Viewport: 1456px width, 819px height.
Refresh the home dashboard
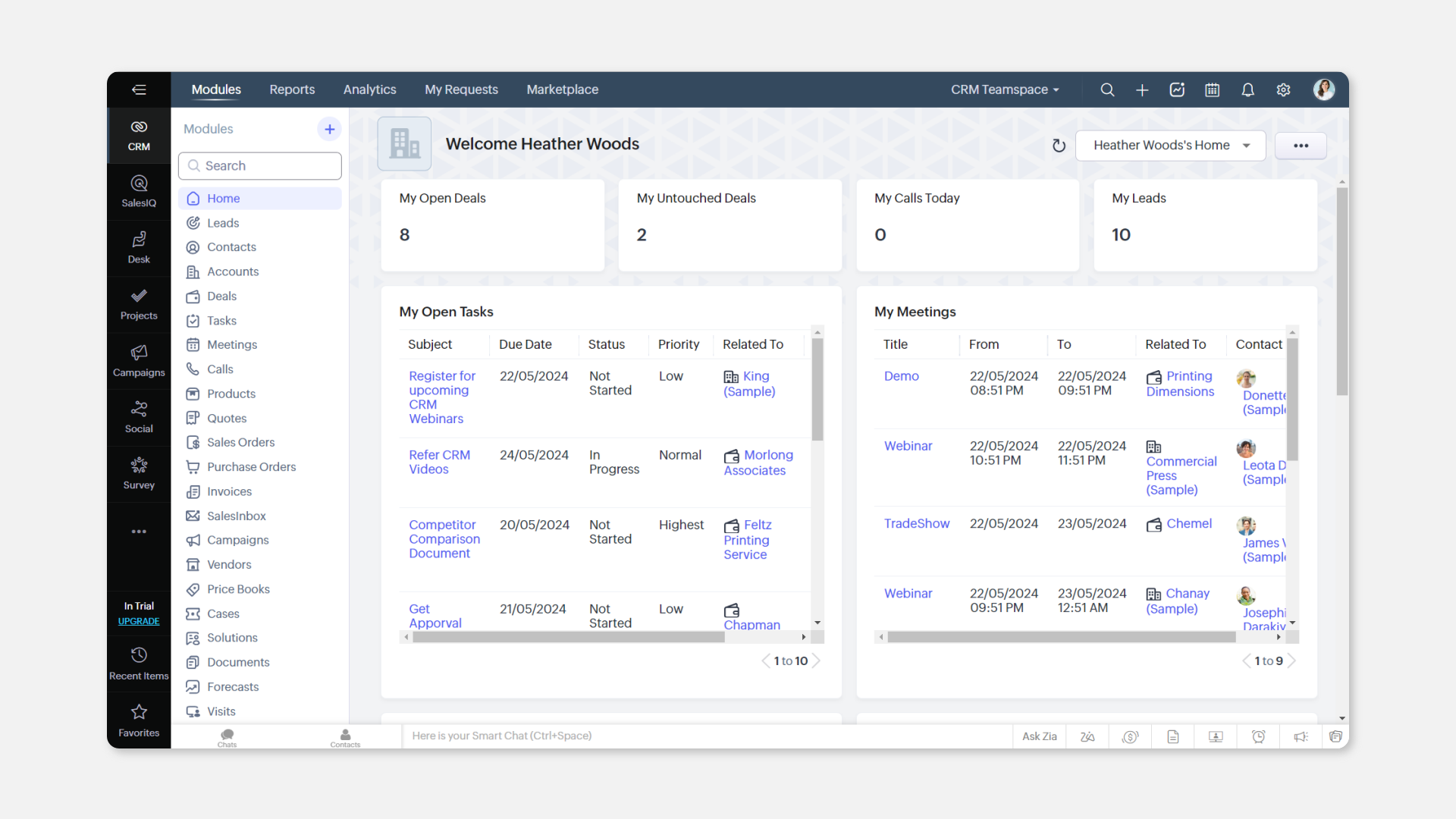(x=1059, y=146)
